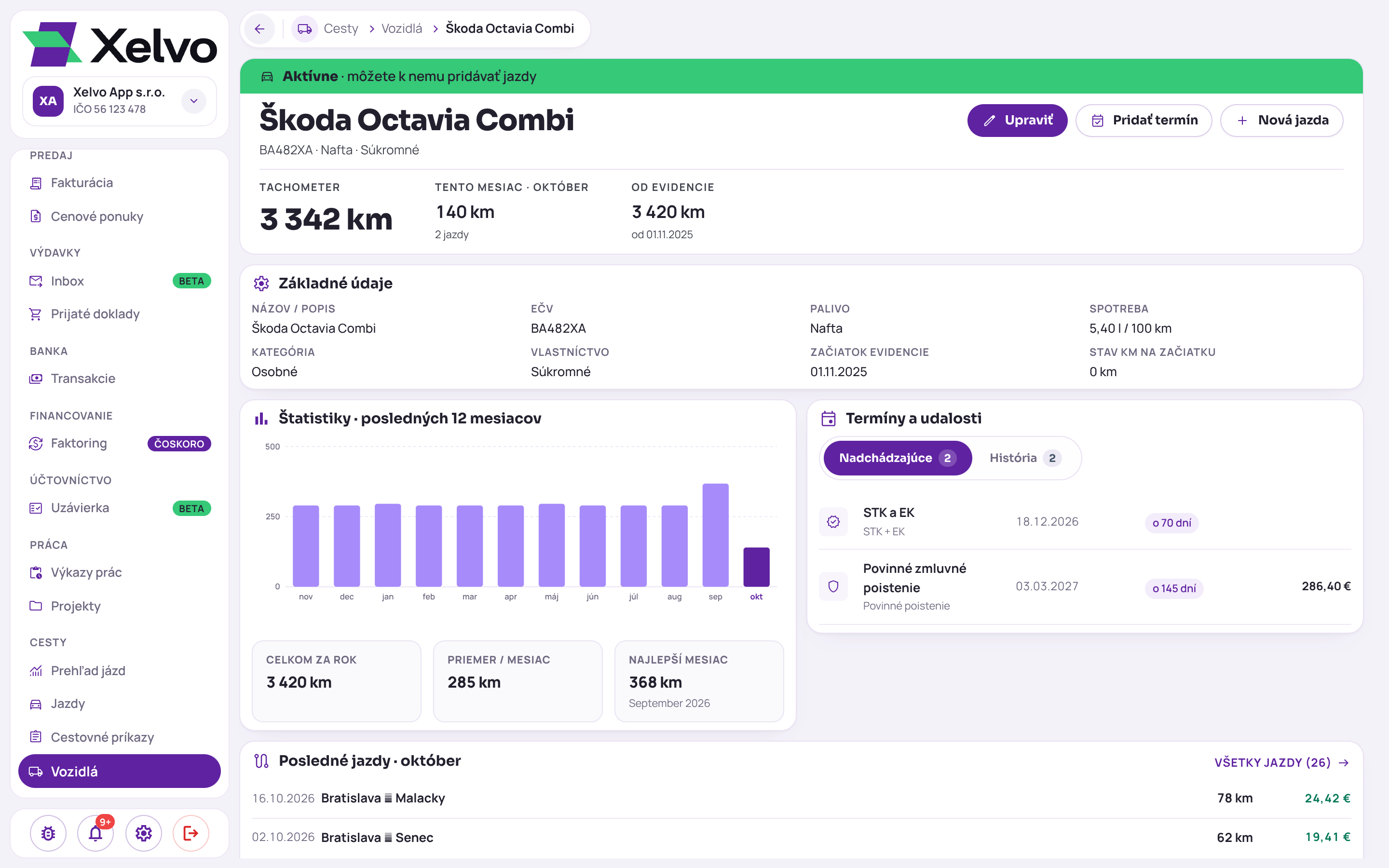
Task: Click the back arrow button
Action: [x=259, y=29]
